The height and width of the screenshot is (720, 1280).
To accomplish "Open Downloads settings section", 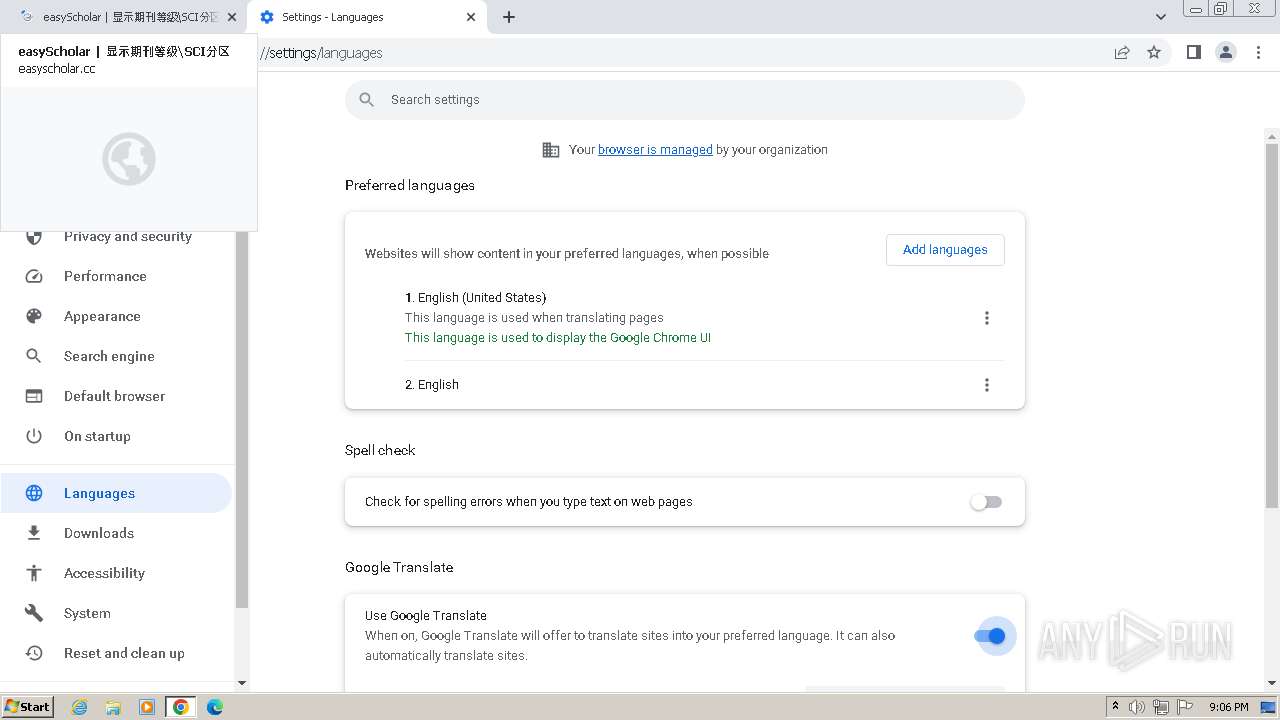I will 99,533.
